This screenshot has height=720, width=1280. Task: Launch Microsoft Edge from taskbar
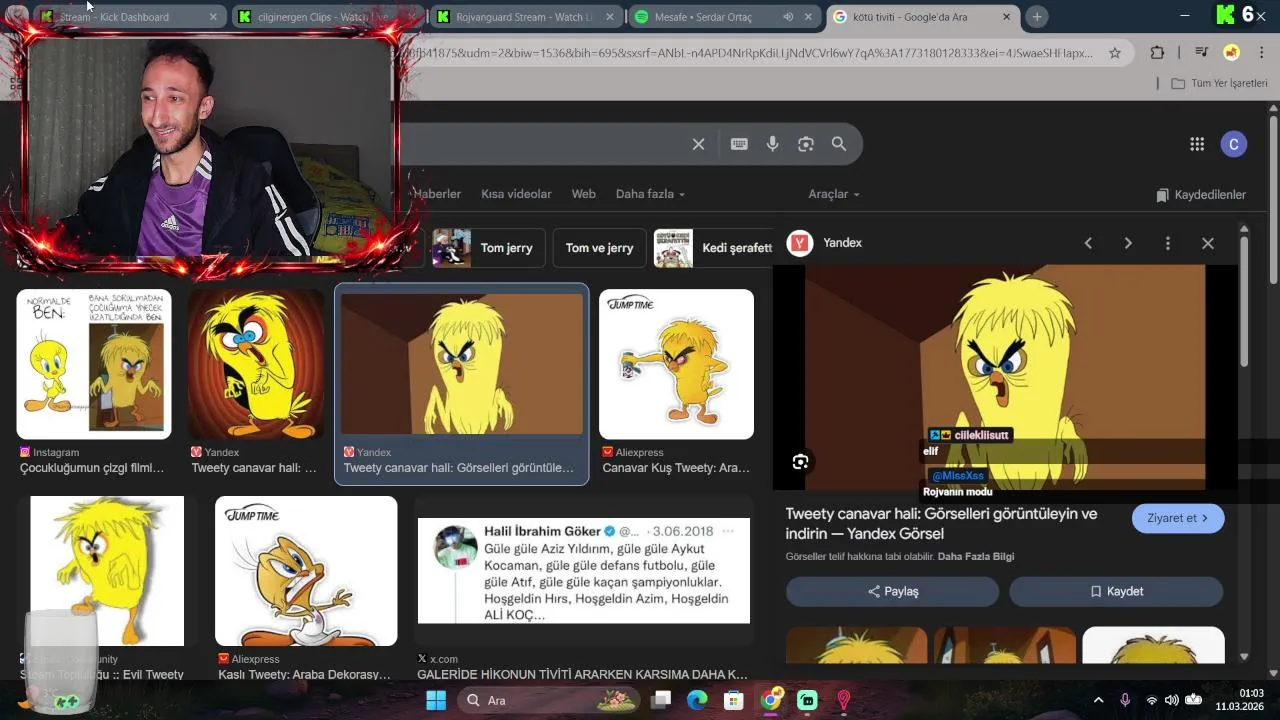click(697, 700)
